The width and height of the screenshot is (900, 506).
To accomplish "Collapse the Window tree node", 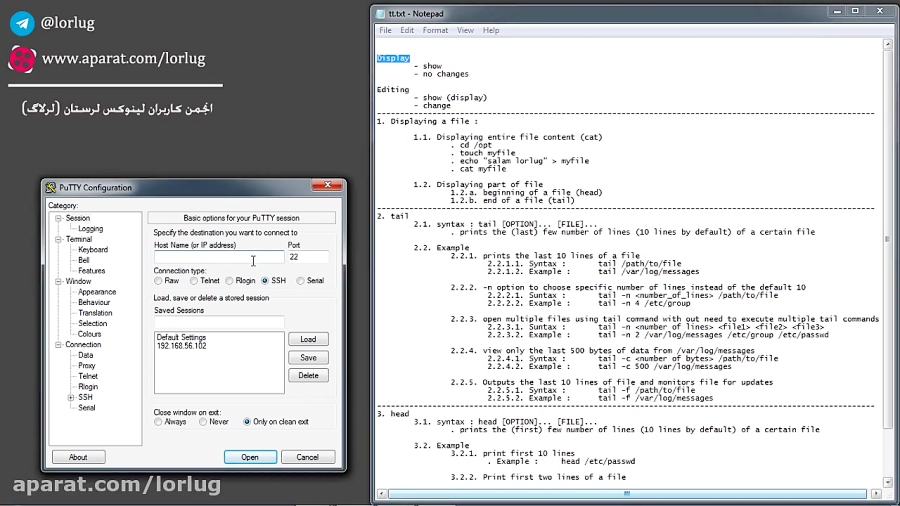I will (58, 282).
